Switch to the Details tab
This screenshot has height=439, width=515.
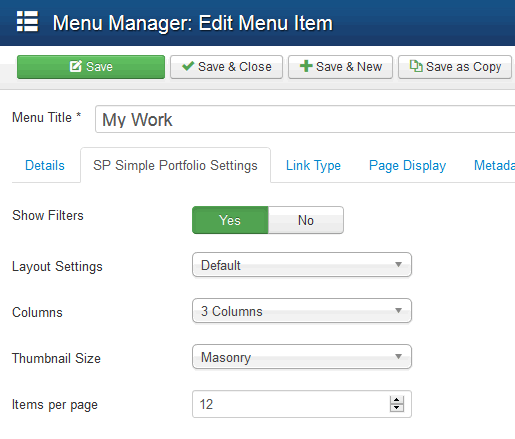coord(45,165)
